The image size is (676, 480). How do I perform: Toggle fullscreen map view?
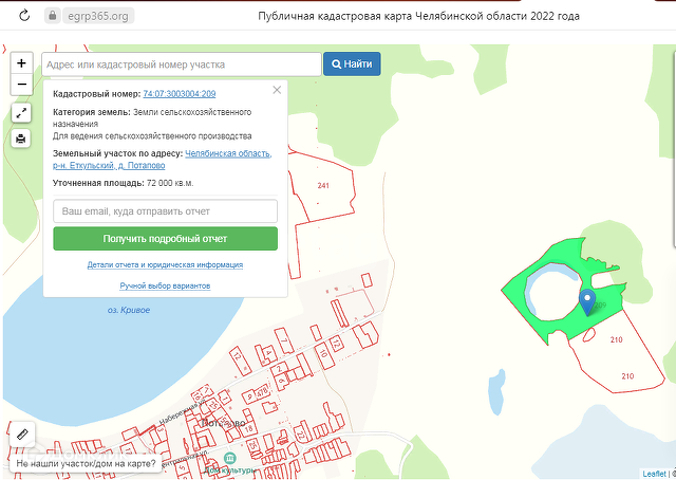(21, 113)
